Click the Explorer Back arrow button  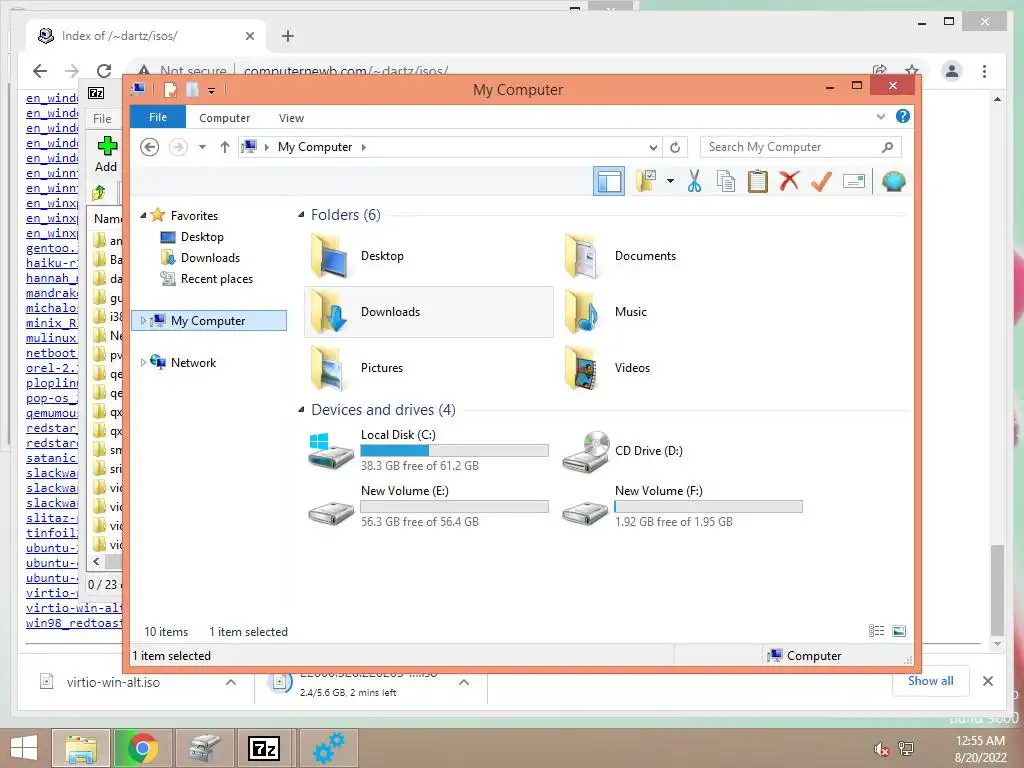[x=150, y=147]
